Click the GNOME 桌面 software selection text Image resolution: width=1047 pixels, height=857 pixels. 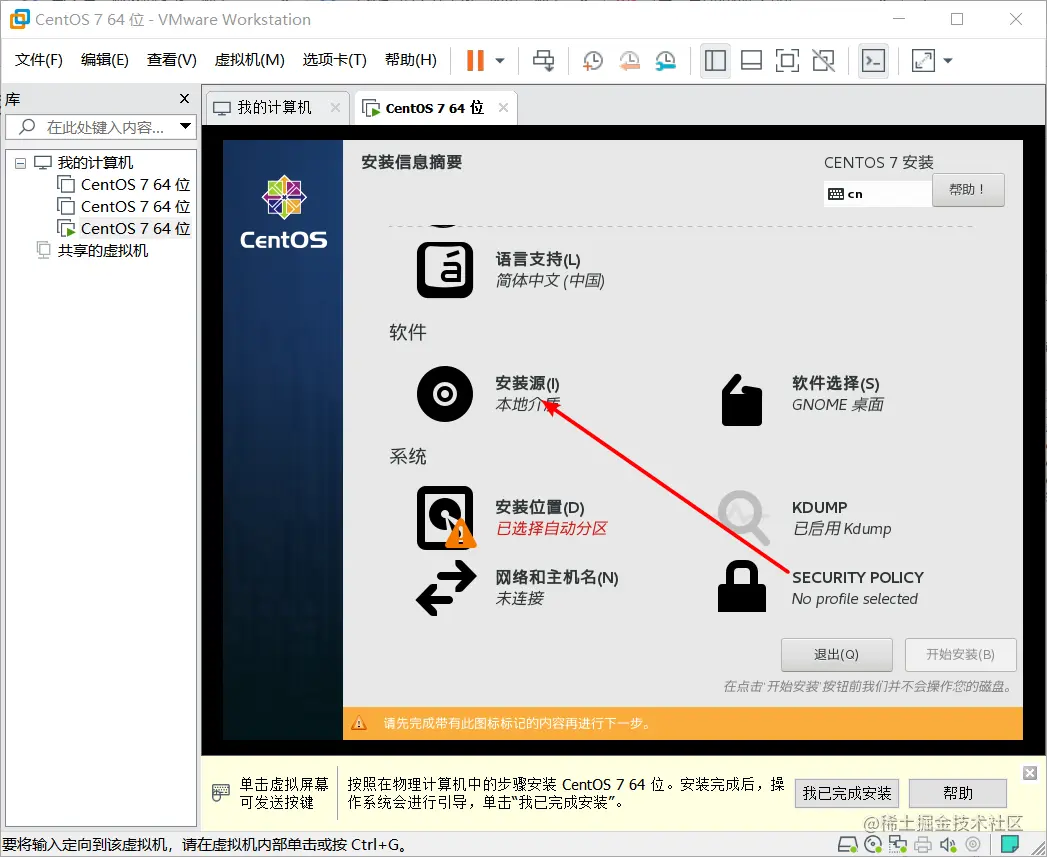pos(837,404)
